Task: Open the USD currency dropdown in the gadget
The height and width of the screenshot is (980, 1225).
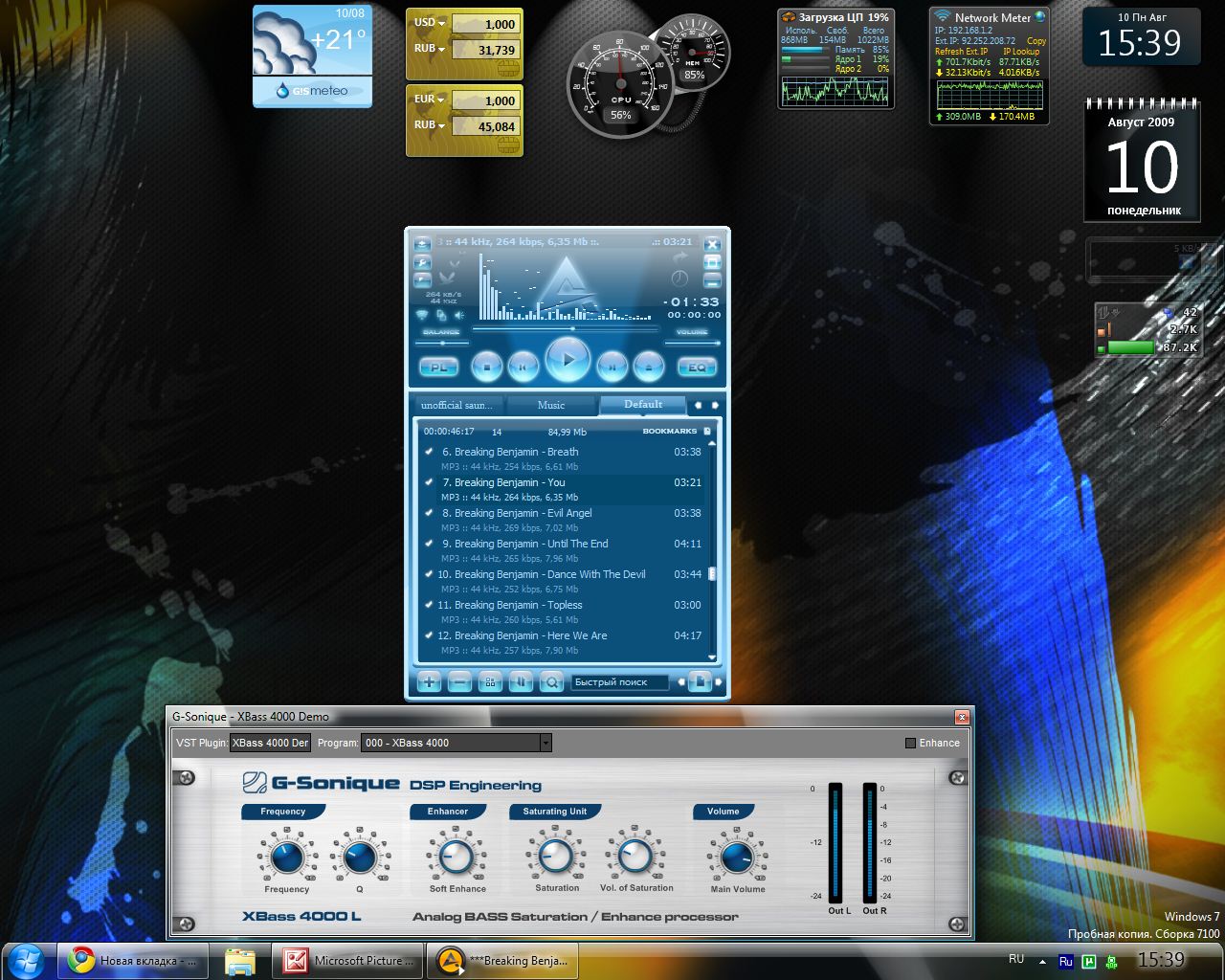Action: (x=429, y=23)
